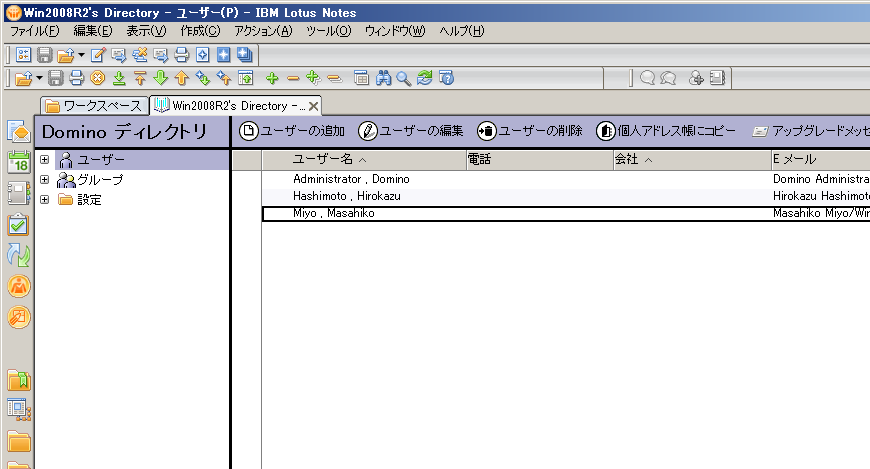Click the 個人アドレス帳にコピー button
870x469 pixels.
click(666, 131)
